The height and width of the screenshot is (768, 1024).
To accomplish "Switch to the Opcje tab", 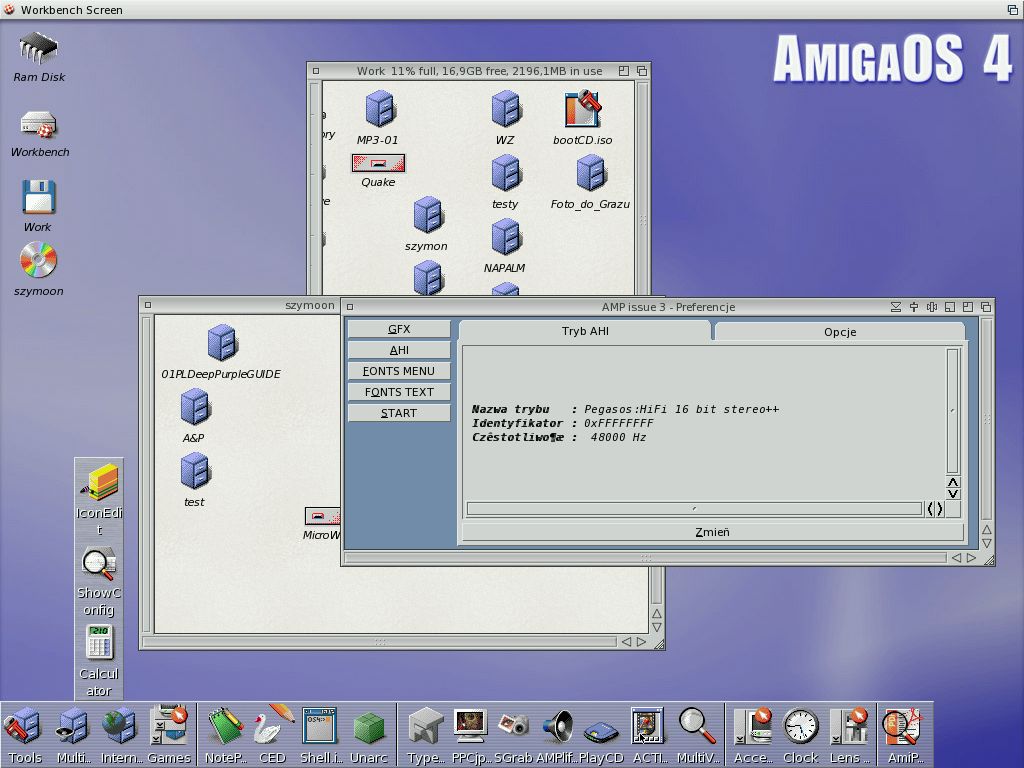I will pos(840,332).
